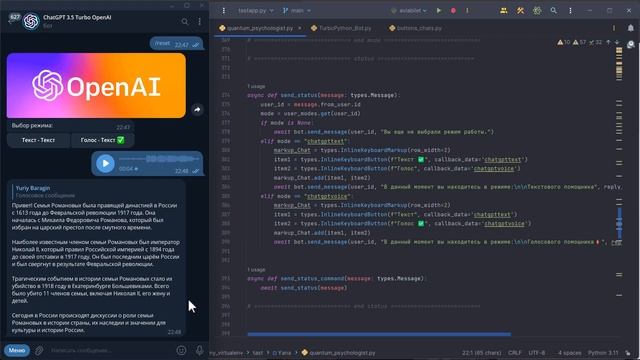Select the "Текст - Текст" mode button
The width and height of the screenshot is (640, 360).
[x=38, y=140]
